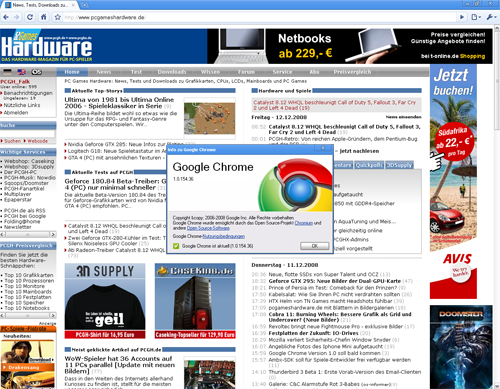Click the Chrome logo in the dialog
The height and width of the screenshot is (389, 500).
point(294,185)
